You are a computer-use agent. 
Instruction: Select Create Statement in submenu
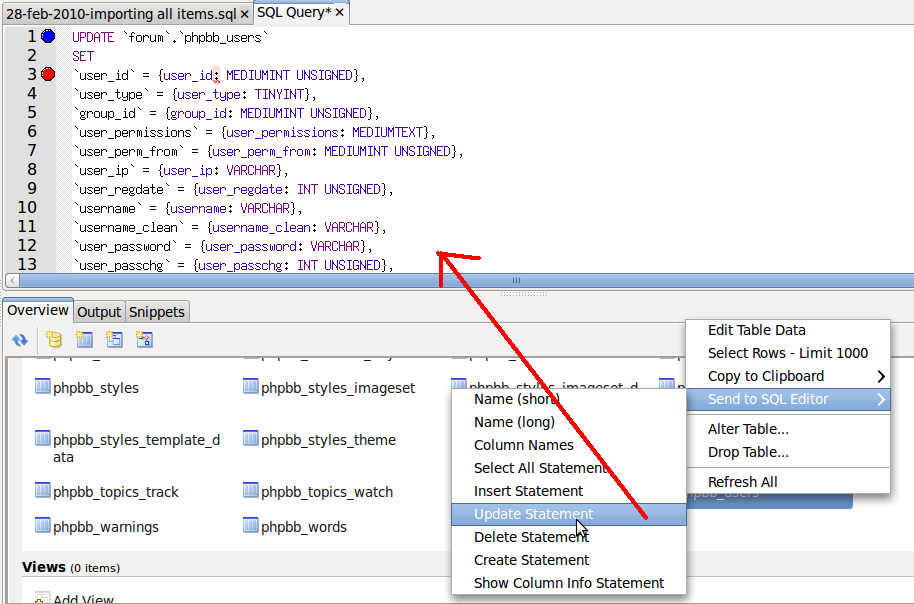[568, 560]
